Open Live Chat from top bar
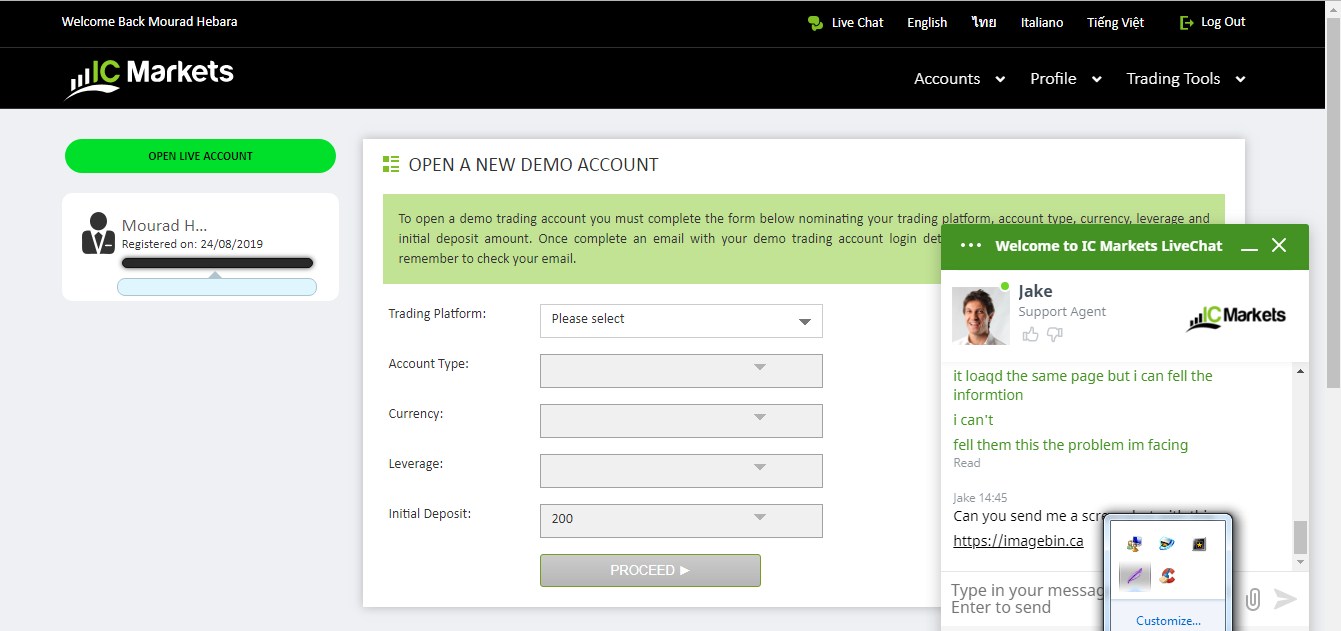The height and width of the screenshot is (631, 1341). [857, 23]
